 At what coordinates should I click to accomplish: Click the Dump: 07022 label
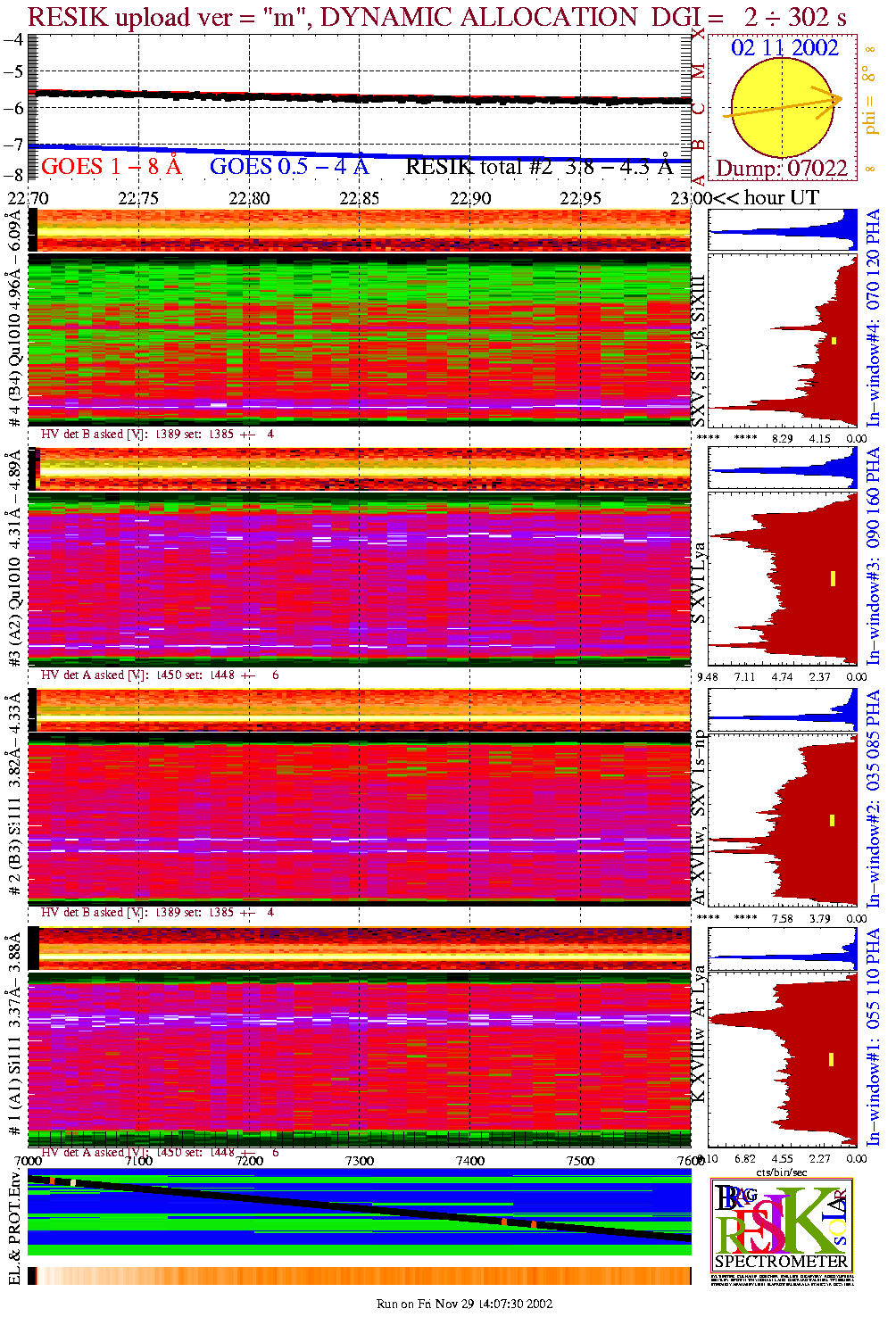click(x=782, y=169)
